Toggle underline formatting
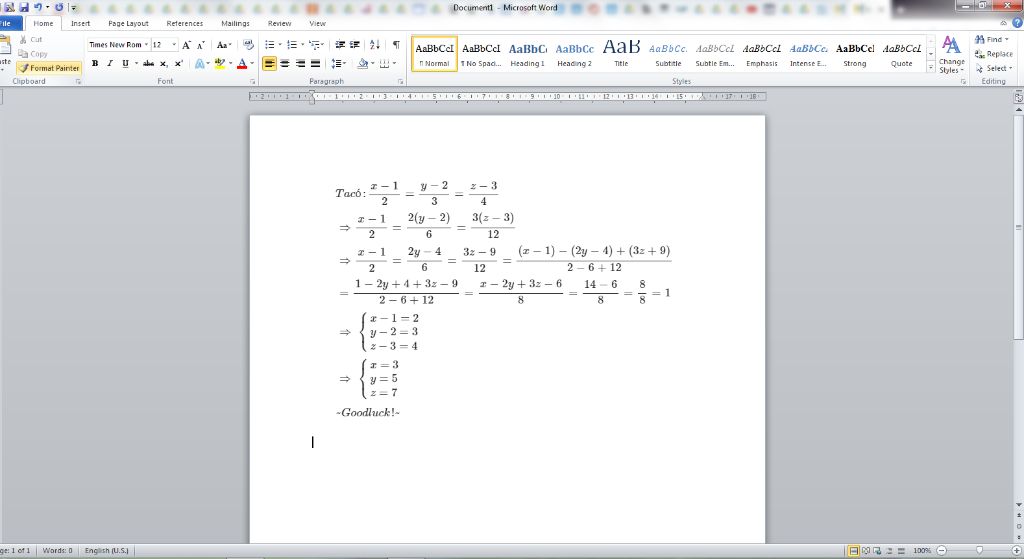1024x559 pixels. tap(125, 63)
